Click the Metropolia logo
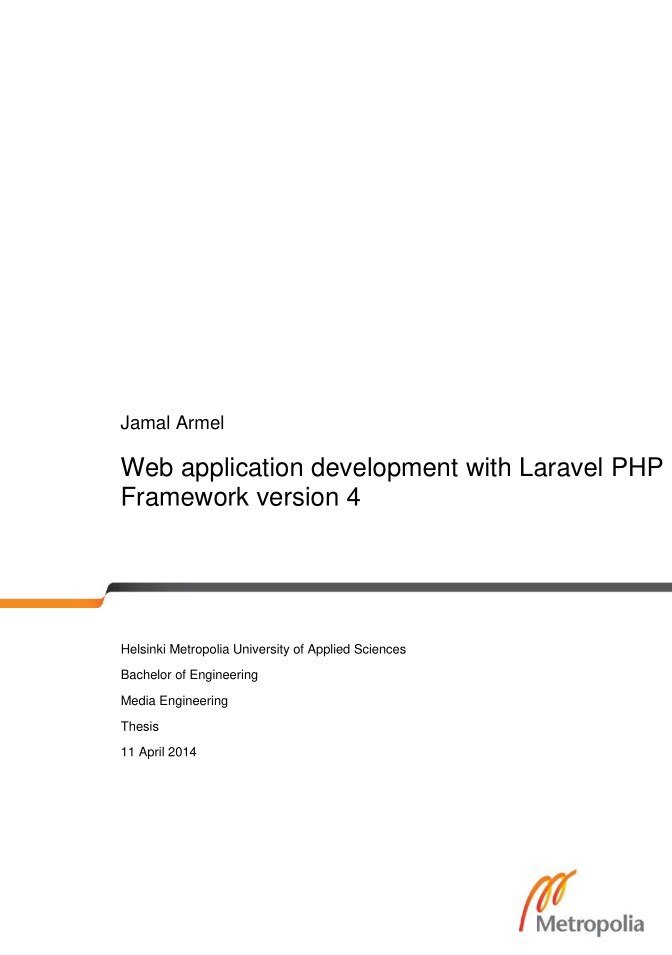 click(x=581, y=902)
